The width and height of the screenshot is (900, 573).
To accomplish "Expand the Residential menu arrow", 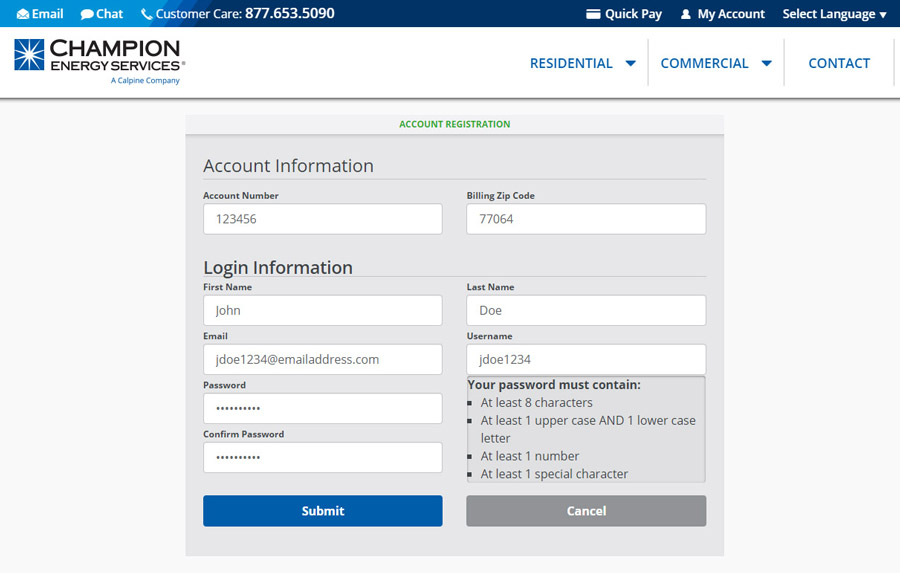I will pyautogui.click(x=630, y=63).
